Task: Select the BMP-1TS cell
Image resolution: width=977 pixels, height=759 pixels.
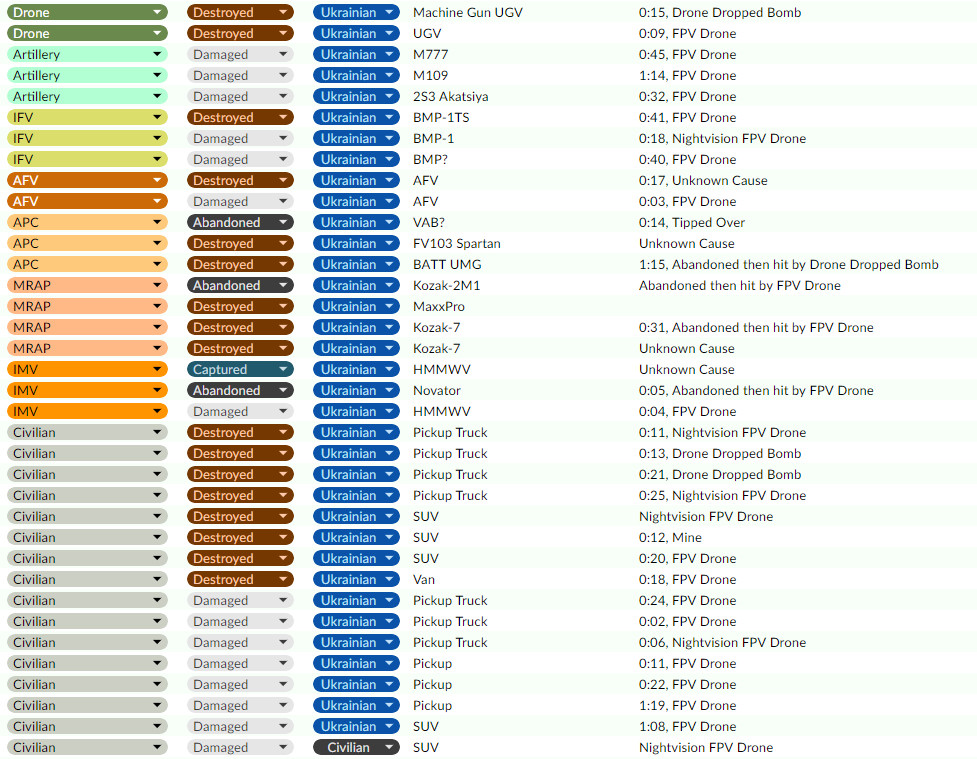Action: click(441, 118)
